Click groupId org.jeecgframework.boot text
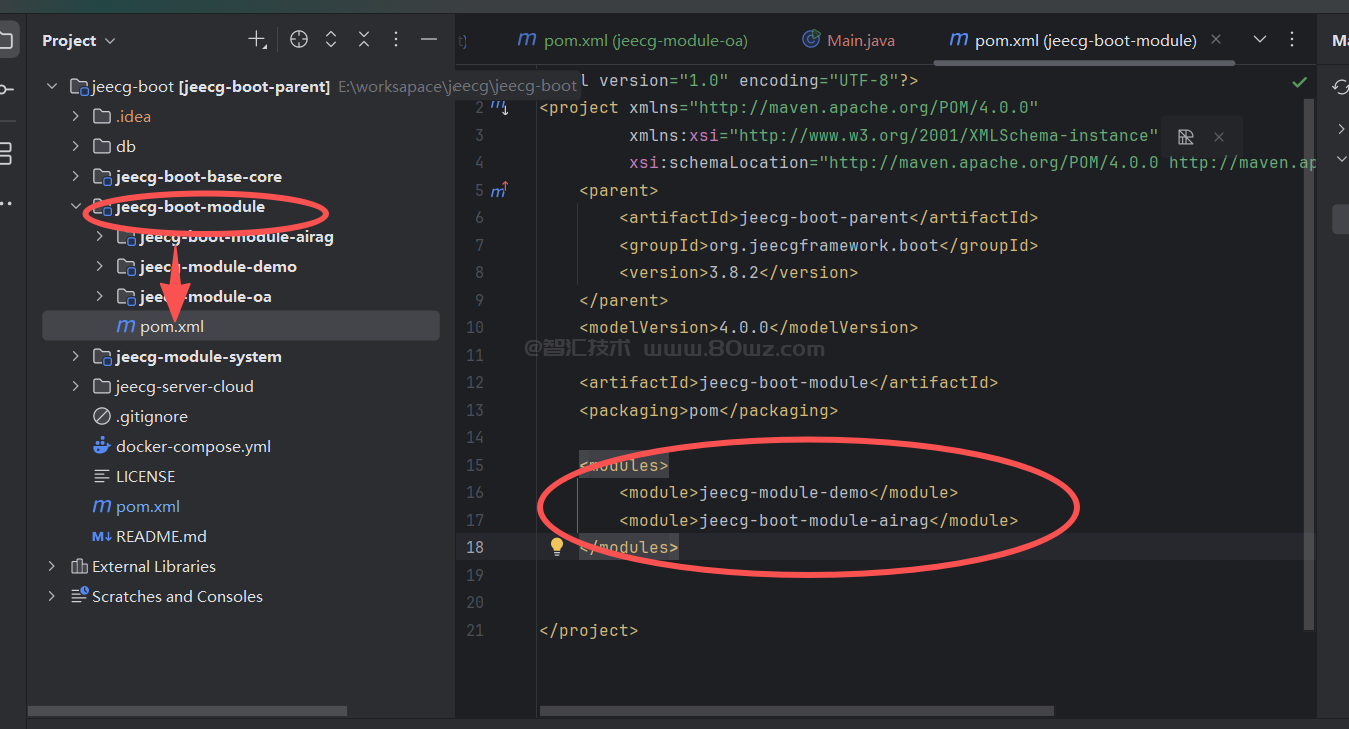The image size is (1349, 729). click(823, 245)
